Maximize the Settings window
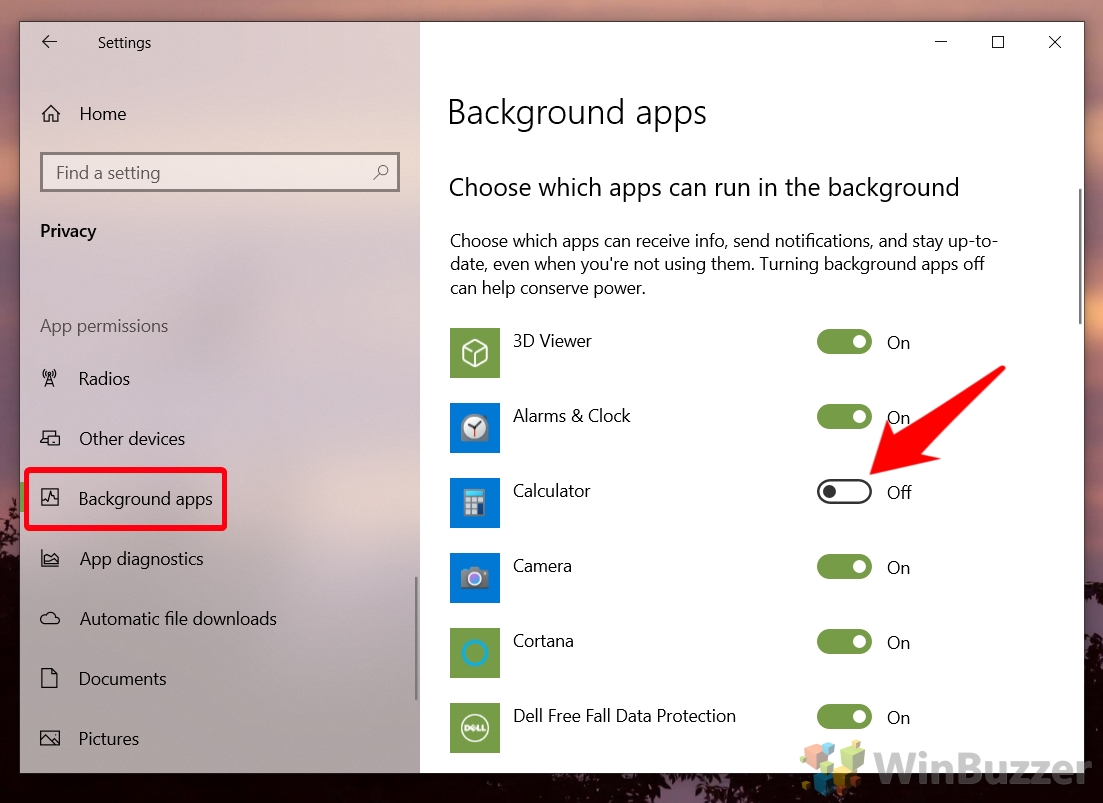Viewport: 1103px width, 803px height. [997, 42]
